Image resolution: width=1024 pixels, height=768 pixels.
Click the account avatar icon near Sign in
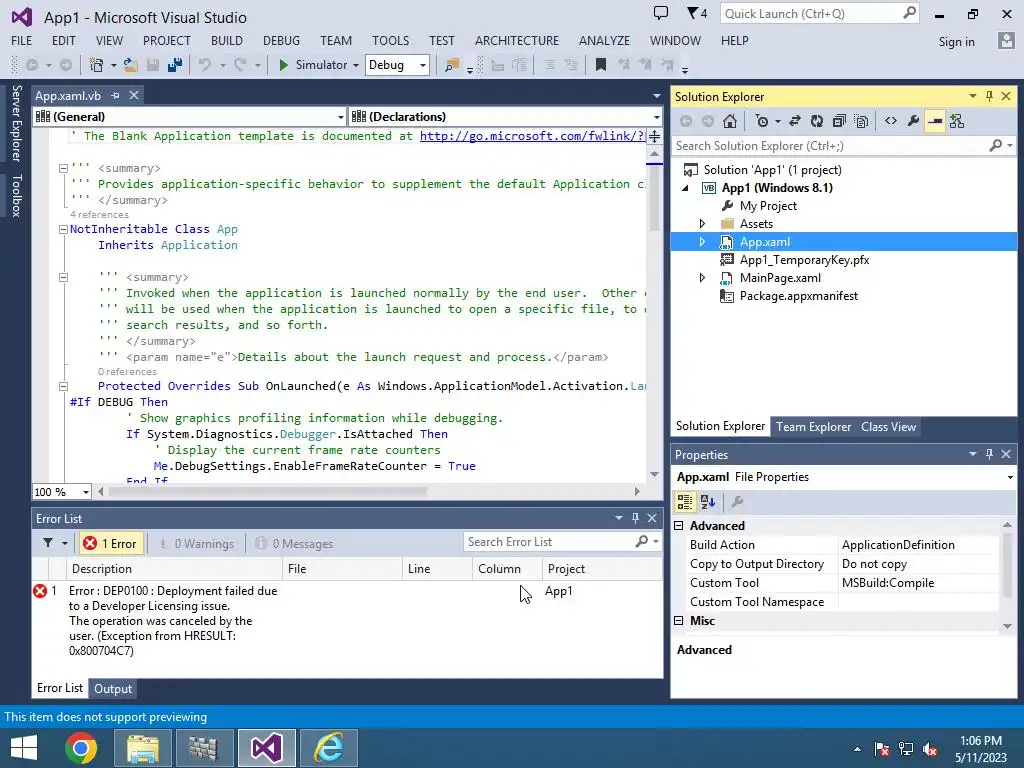click(1006, 40)
